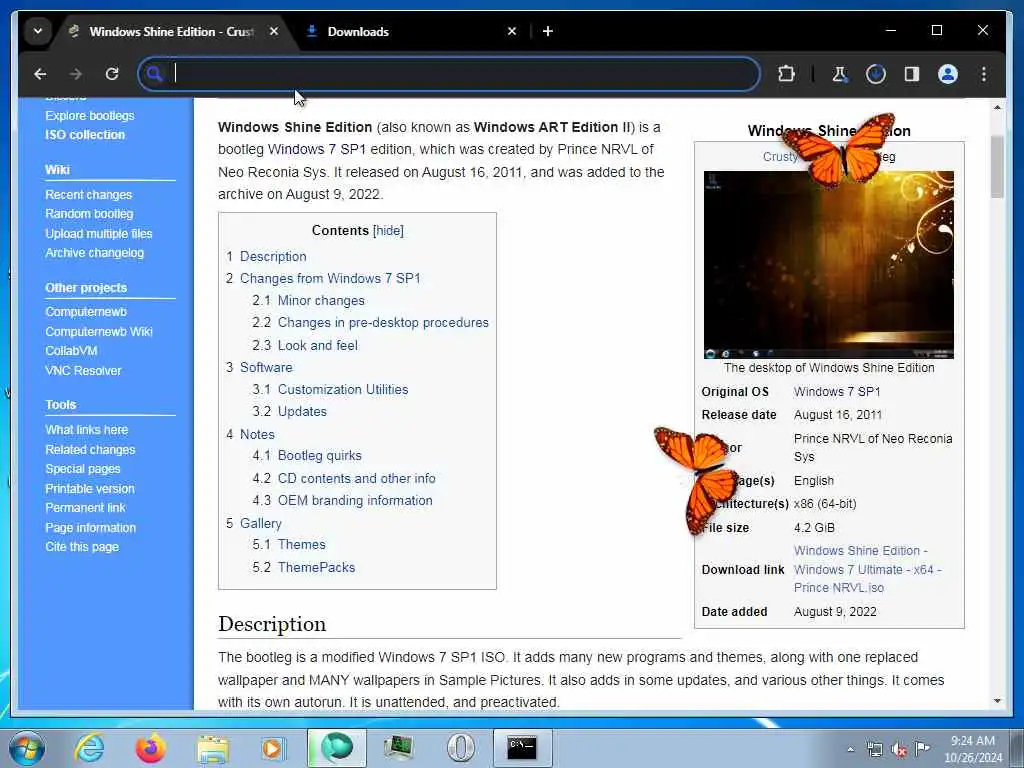Image resolution: width=1024 pixels, height=768 pixels.
Task: Open the tab search dropdown arrow
Action: coord(38,31)
